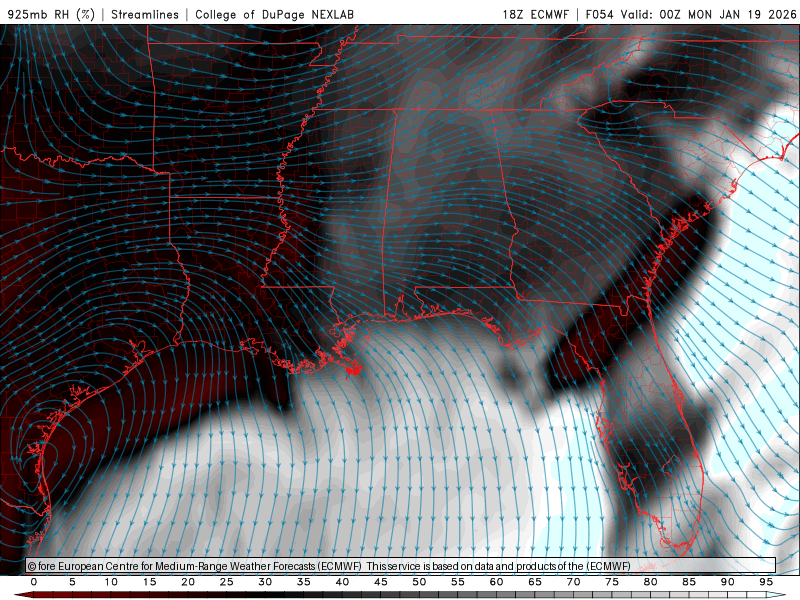Pick the "70" value on the RH scale

click(573, 582)
